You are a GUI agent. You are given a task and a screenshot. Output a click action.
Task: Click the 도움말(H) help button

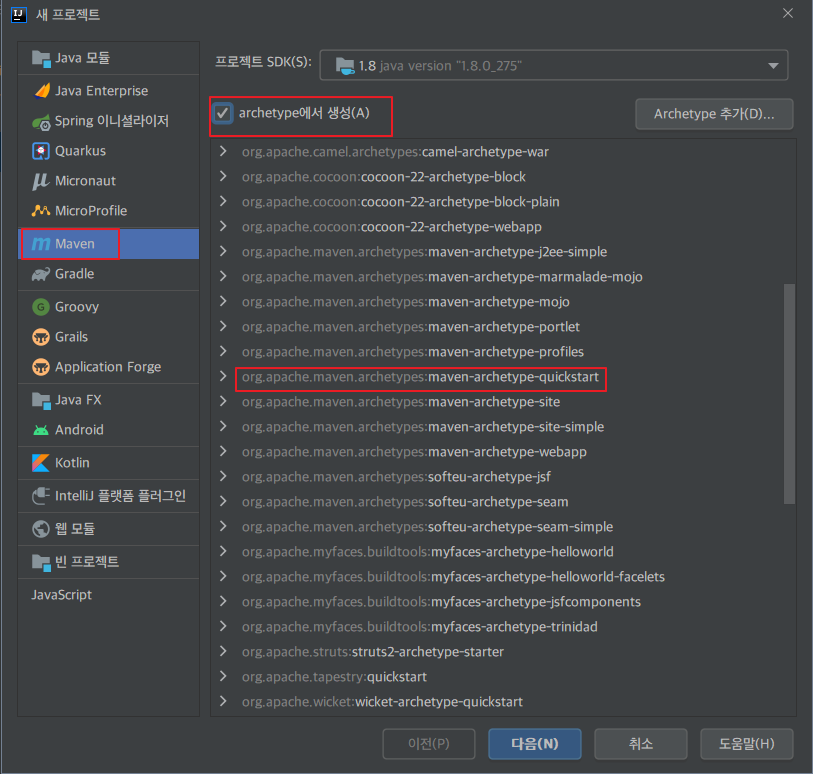(747, 744)
